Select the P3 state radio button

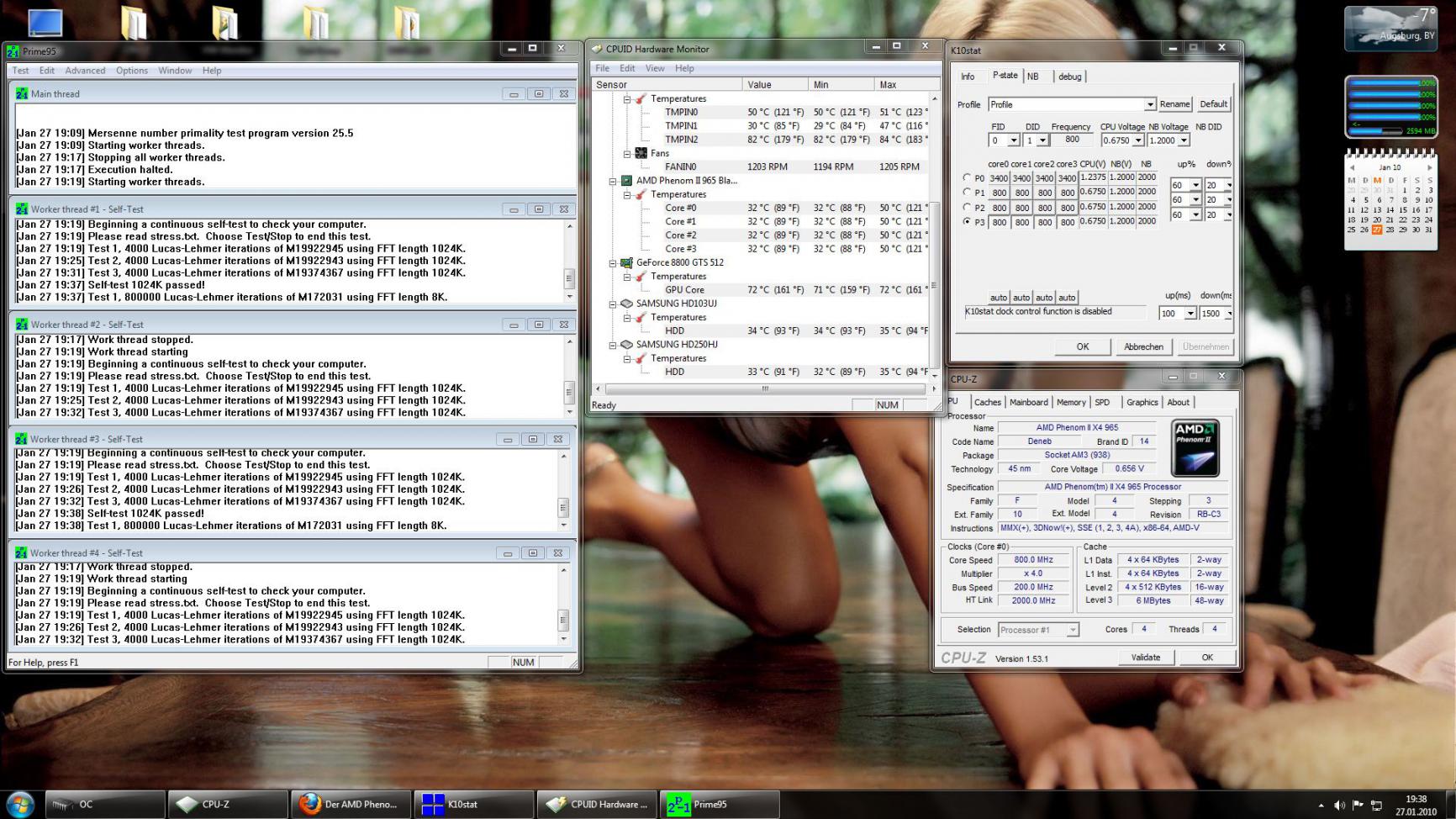967,222
